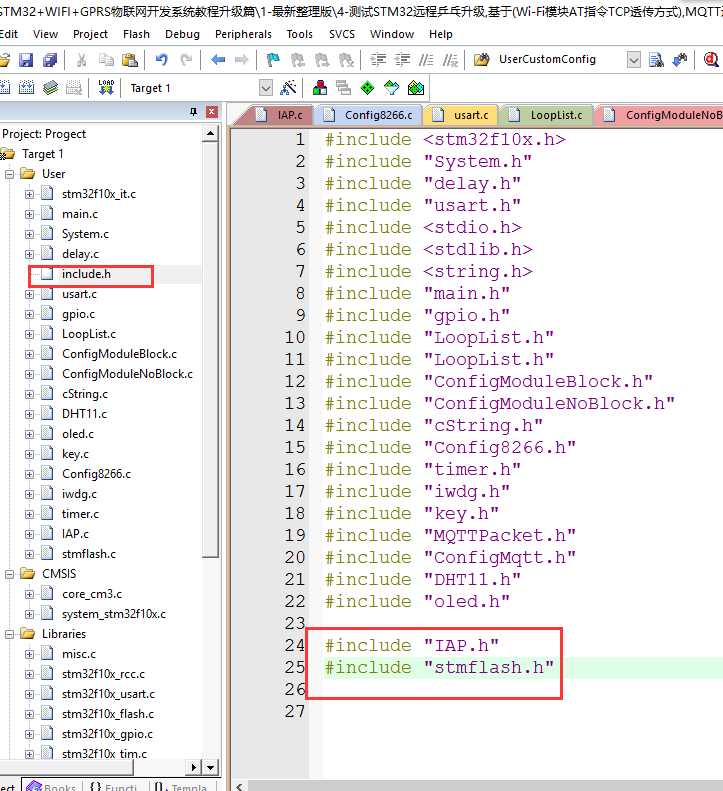Collapse the User folder

[x=9, y=174]
